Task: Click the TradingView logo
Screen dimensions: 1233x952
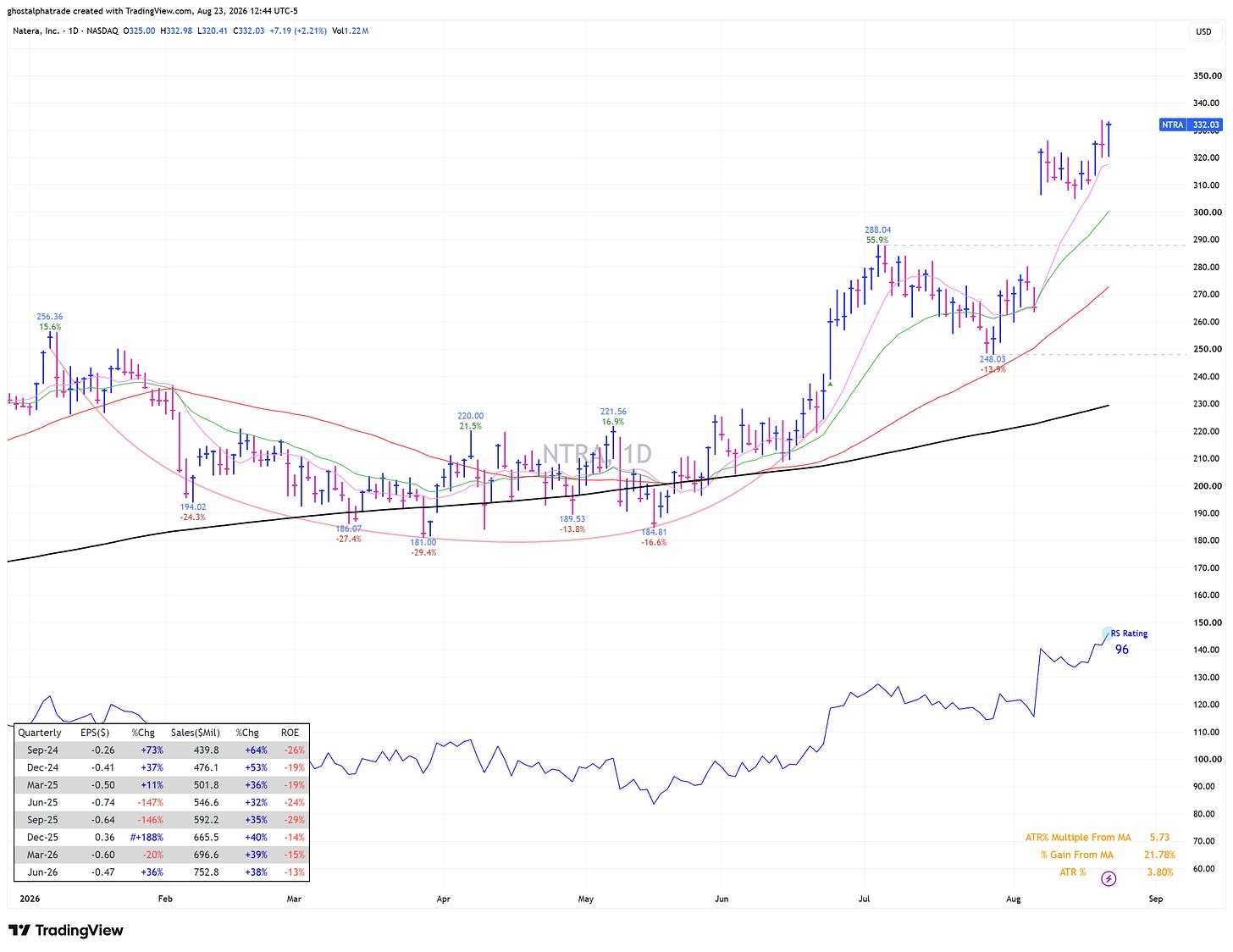Action: [x=66, y=930]
